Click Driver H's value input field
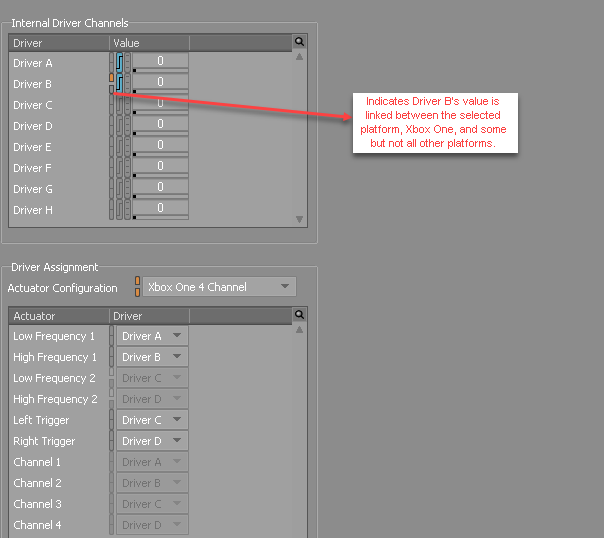 160,208
